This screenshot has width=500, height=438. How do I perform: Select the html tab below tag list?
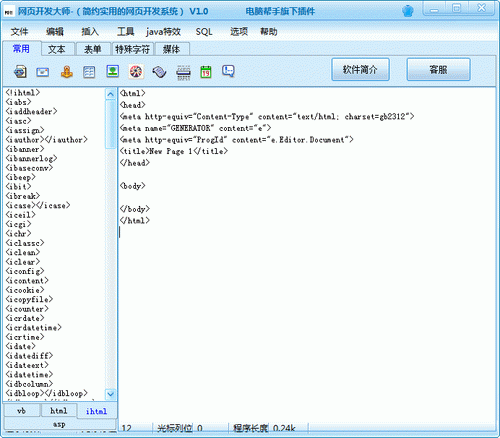(58, 411)
